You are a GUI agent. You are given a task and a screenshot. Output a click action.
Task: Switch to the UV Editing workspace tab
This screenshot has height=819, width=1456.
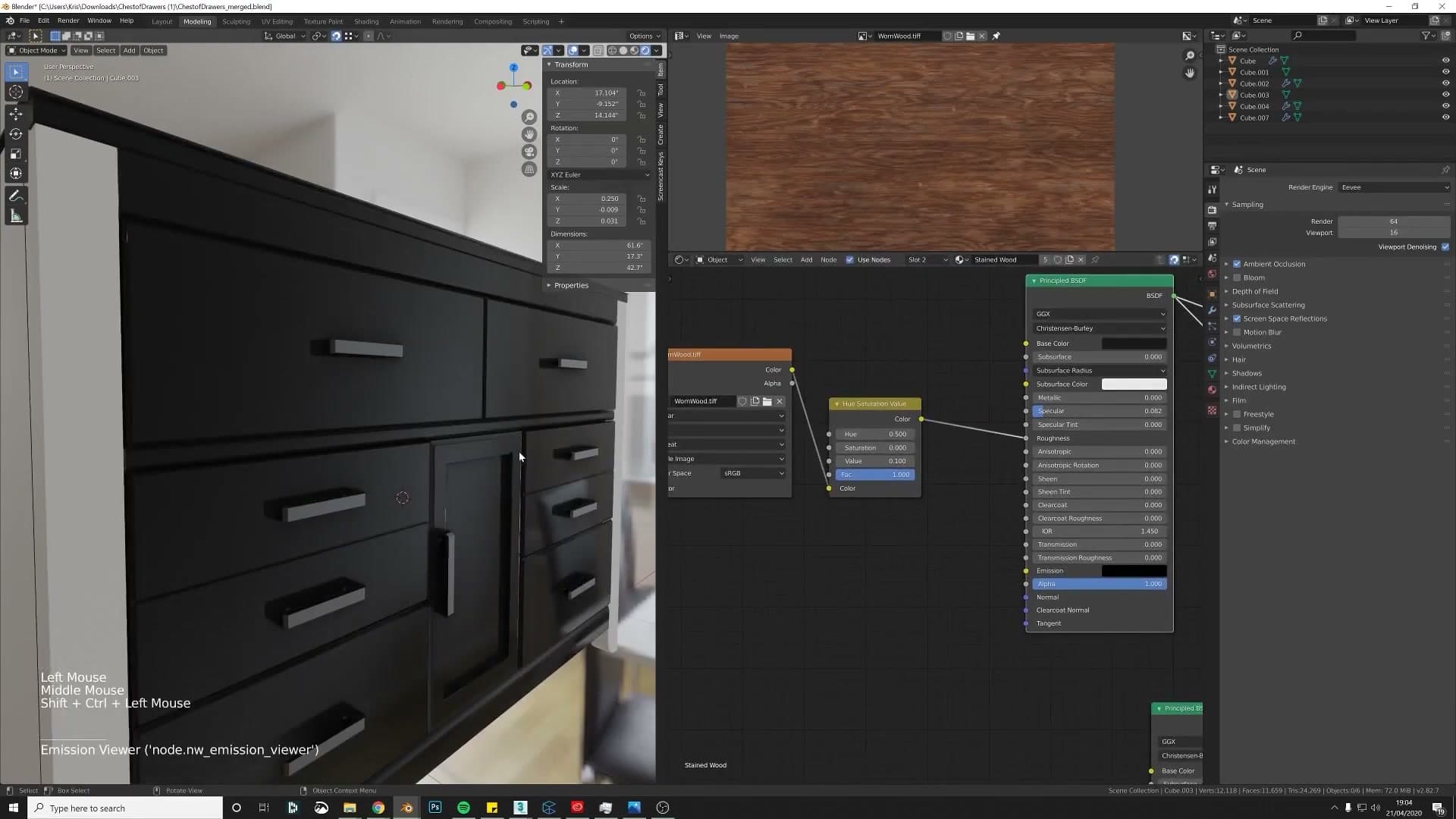click(277, 21)
